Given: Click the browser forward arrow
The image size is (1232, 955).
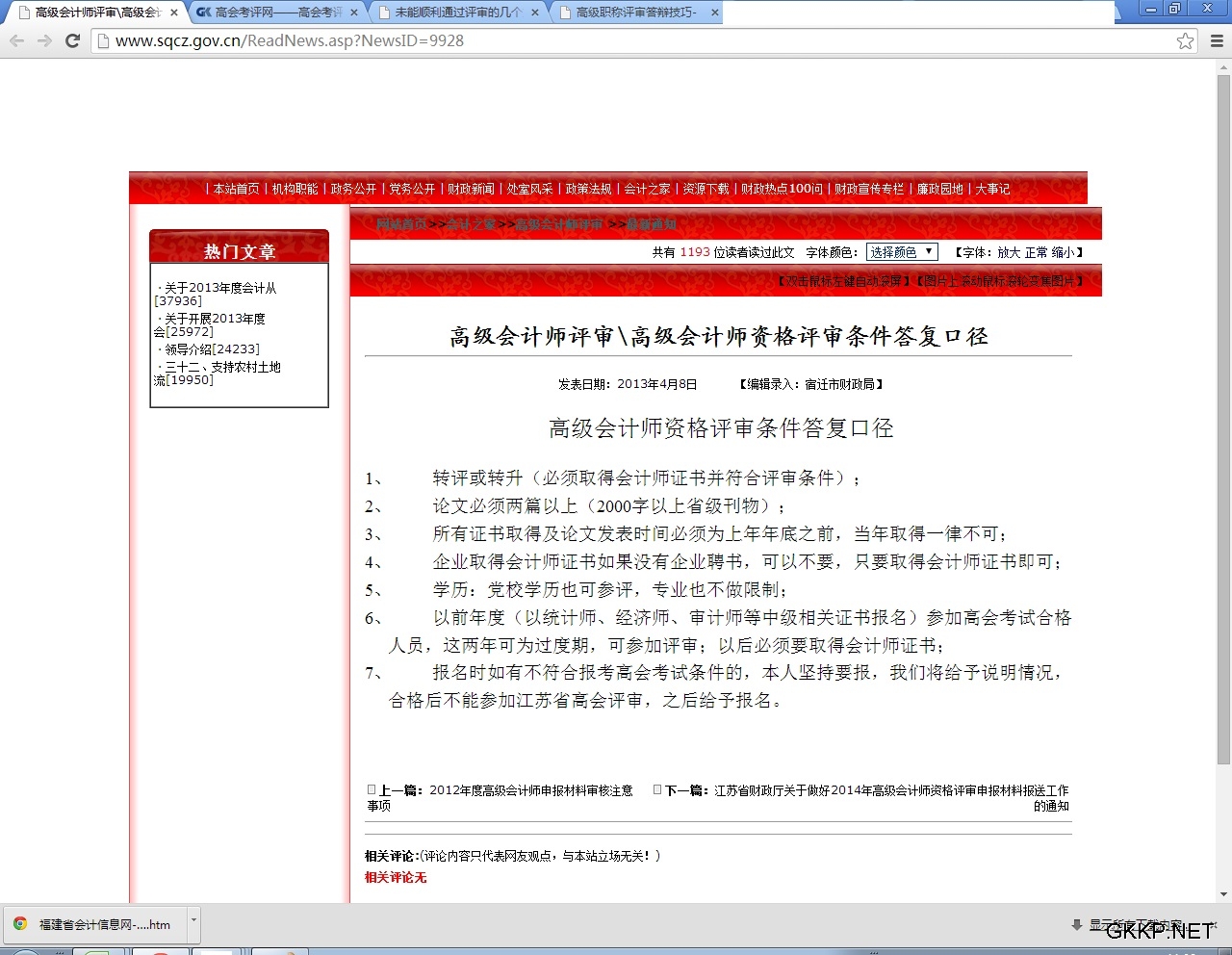Looking at the screenshot, I should pos(44,40).
